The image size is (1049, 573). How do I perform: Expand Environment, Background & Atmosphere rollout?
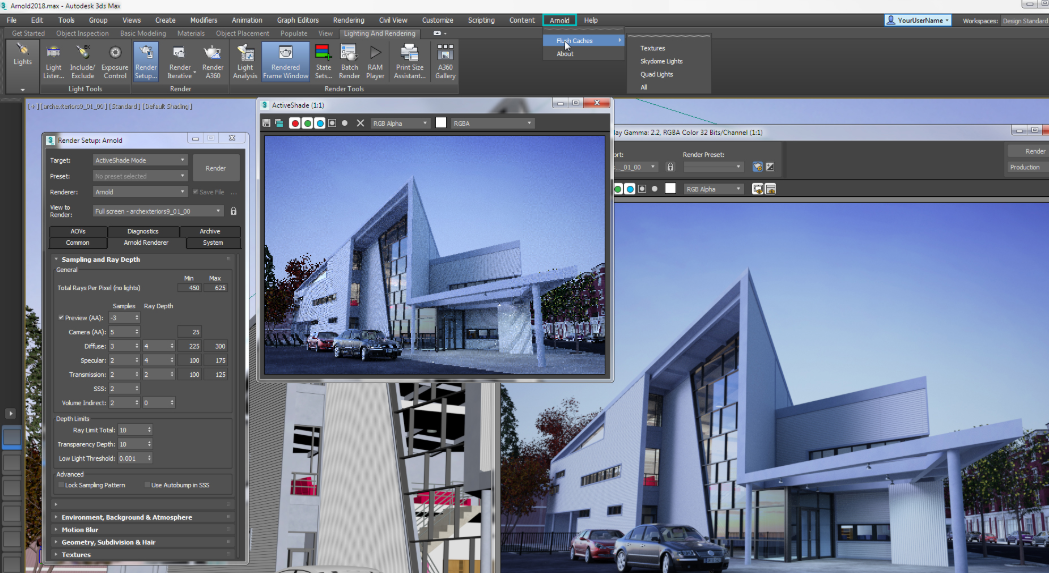click(142, 517)
